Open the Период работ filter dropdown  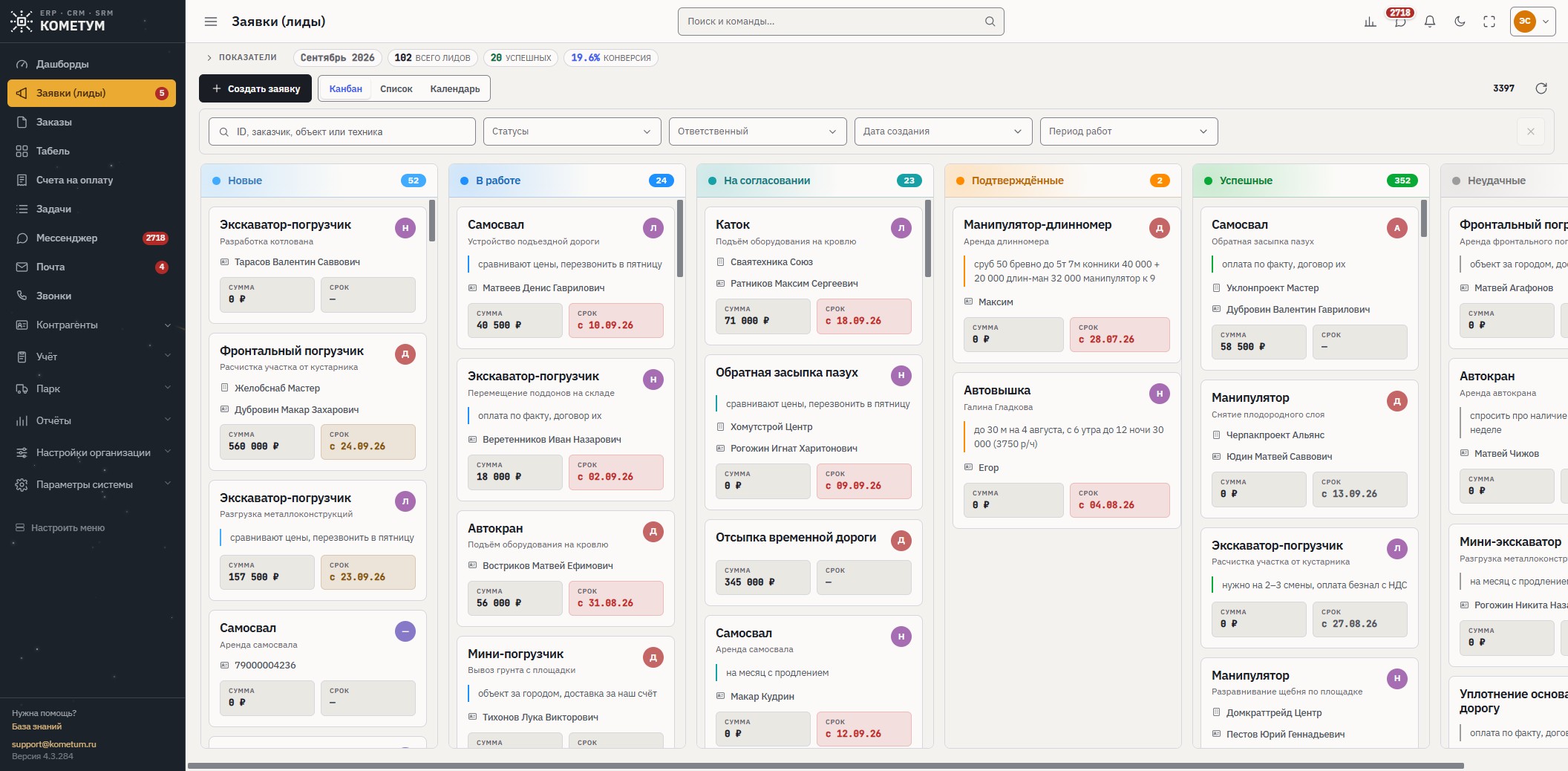click(x=1128, y=131)
